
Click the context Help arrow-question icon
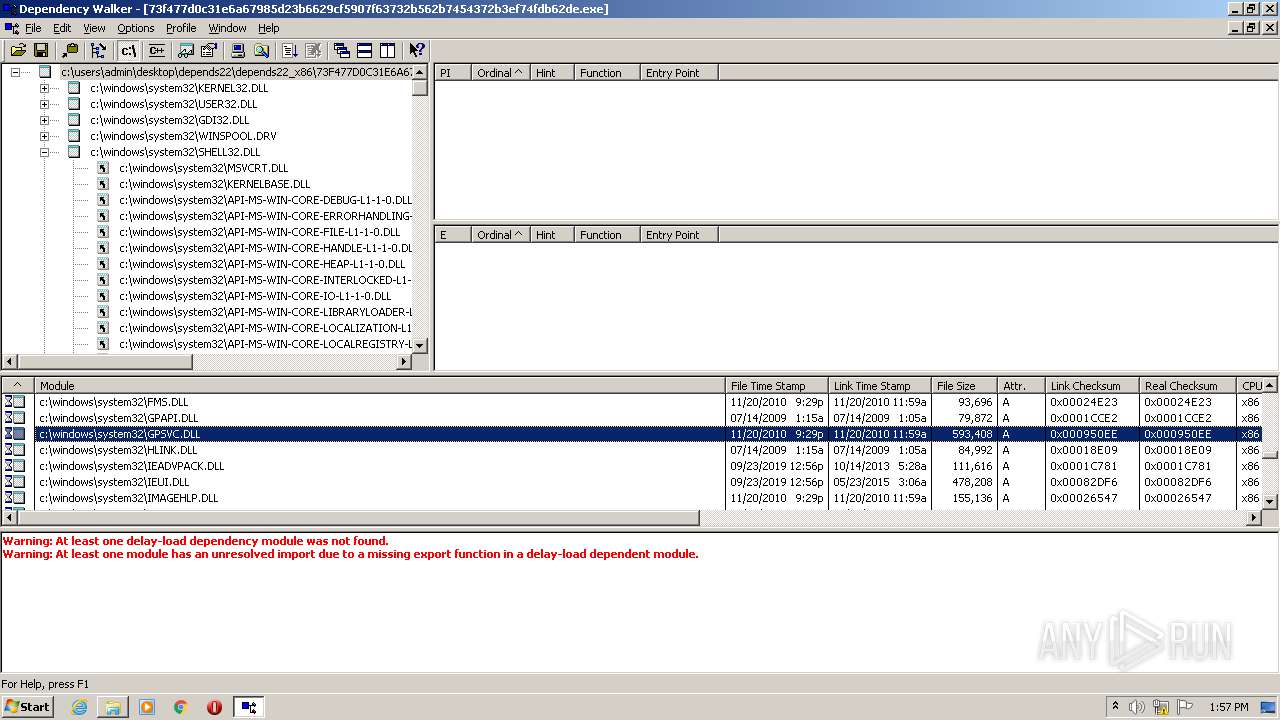417,50
